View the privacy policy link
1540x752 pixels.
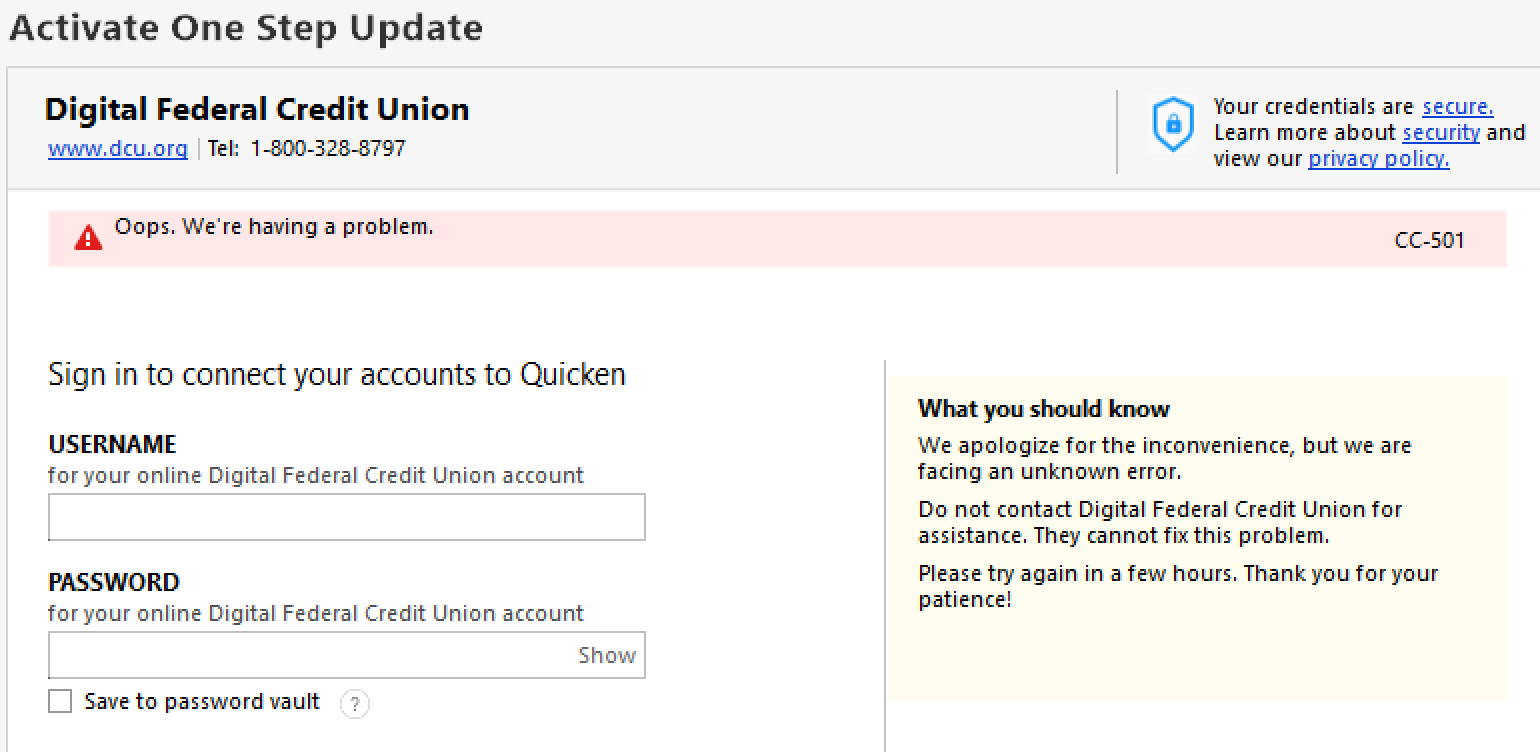1378,159
